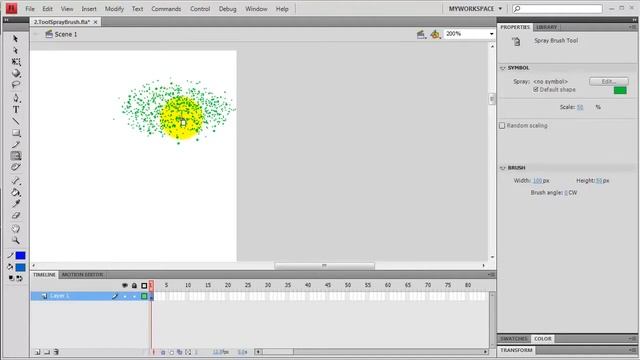Select the Spray Brush tool in toolbar

[16, 156]
